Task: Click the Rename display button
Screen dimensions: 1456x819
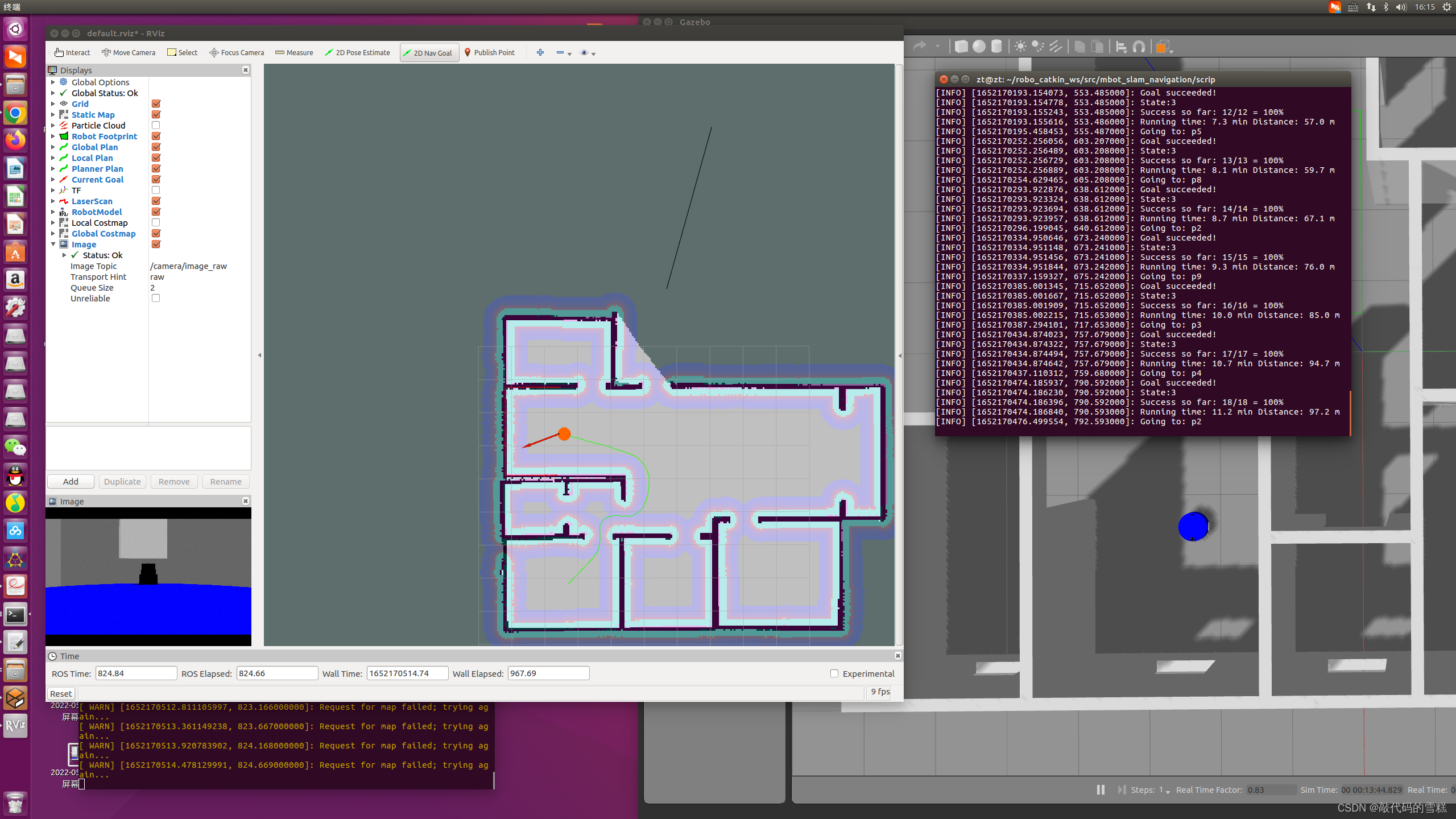Action: pyautogui.click(x=226, y=481)
